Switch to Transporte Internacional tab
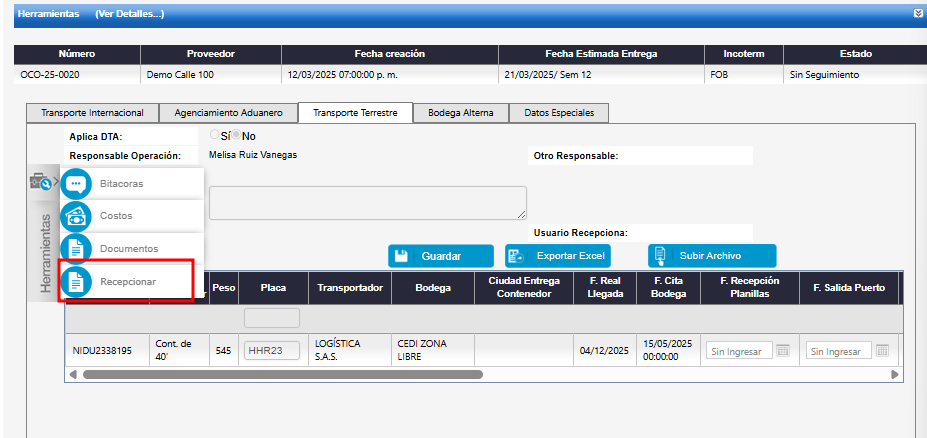The width and height of the screenshot is (927, 438). point(92,113)
